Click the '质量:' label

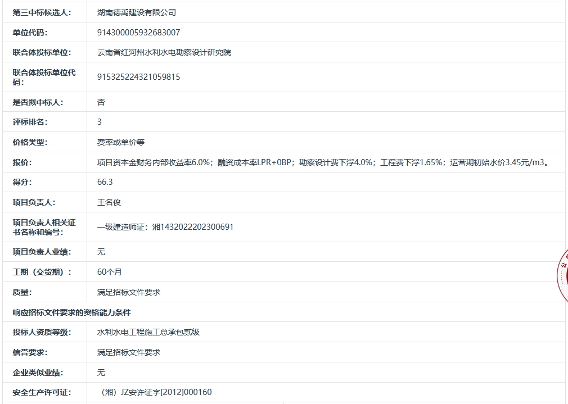22,292
